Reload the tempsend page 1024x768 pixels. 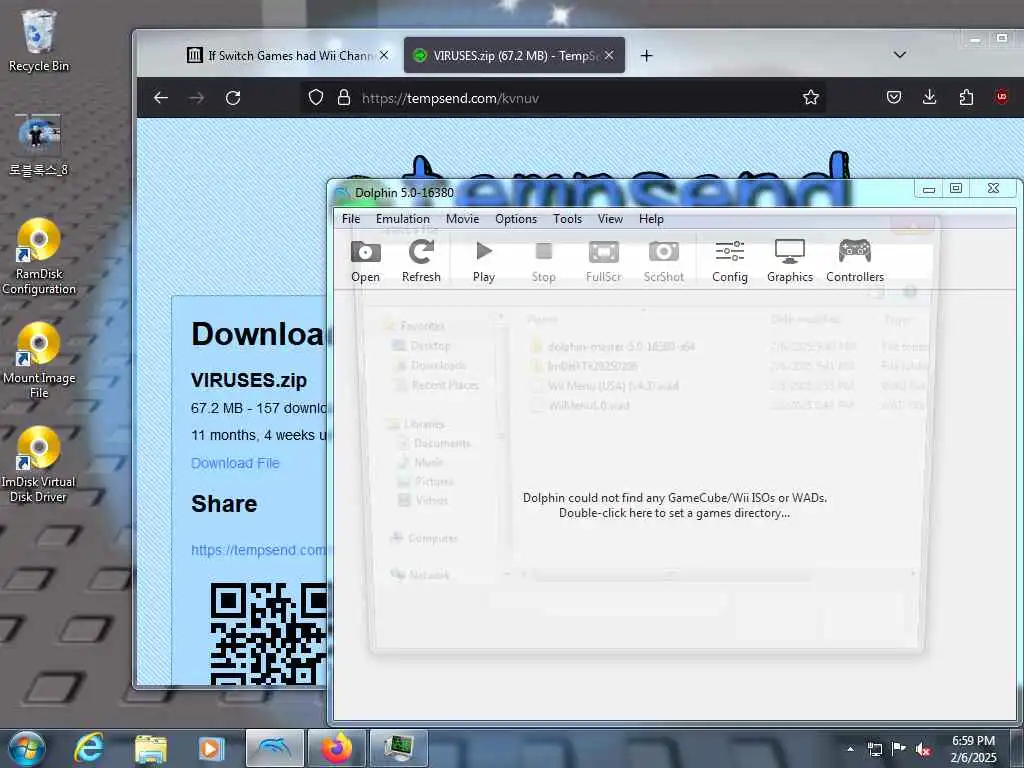pos(233,98)
